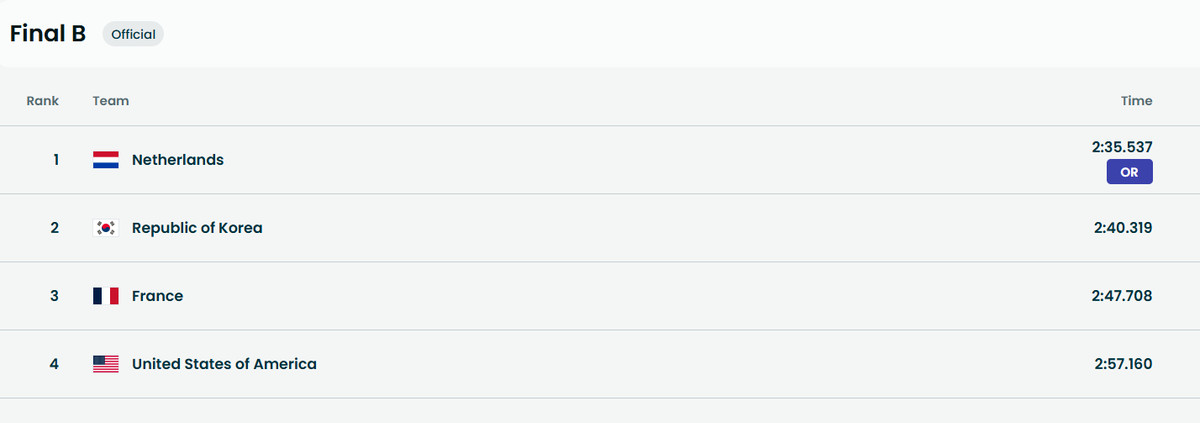Click USA's time 2:57.160
Image resolution: width=1200 pixels, height=423 pixels.
[1123, 364]
